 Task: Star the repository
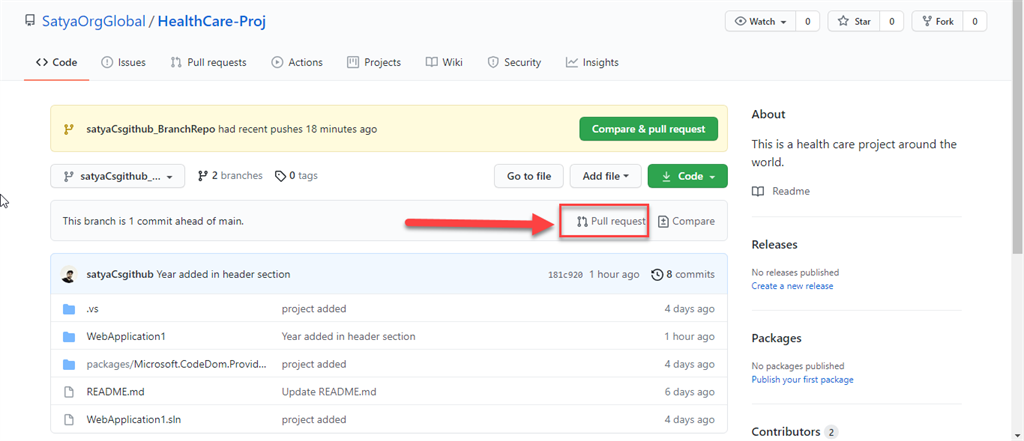point(854,22)
